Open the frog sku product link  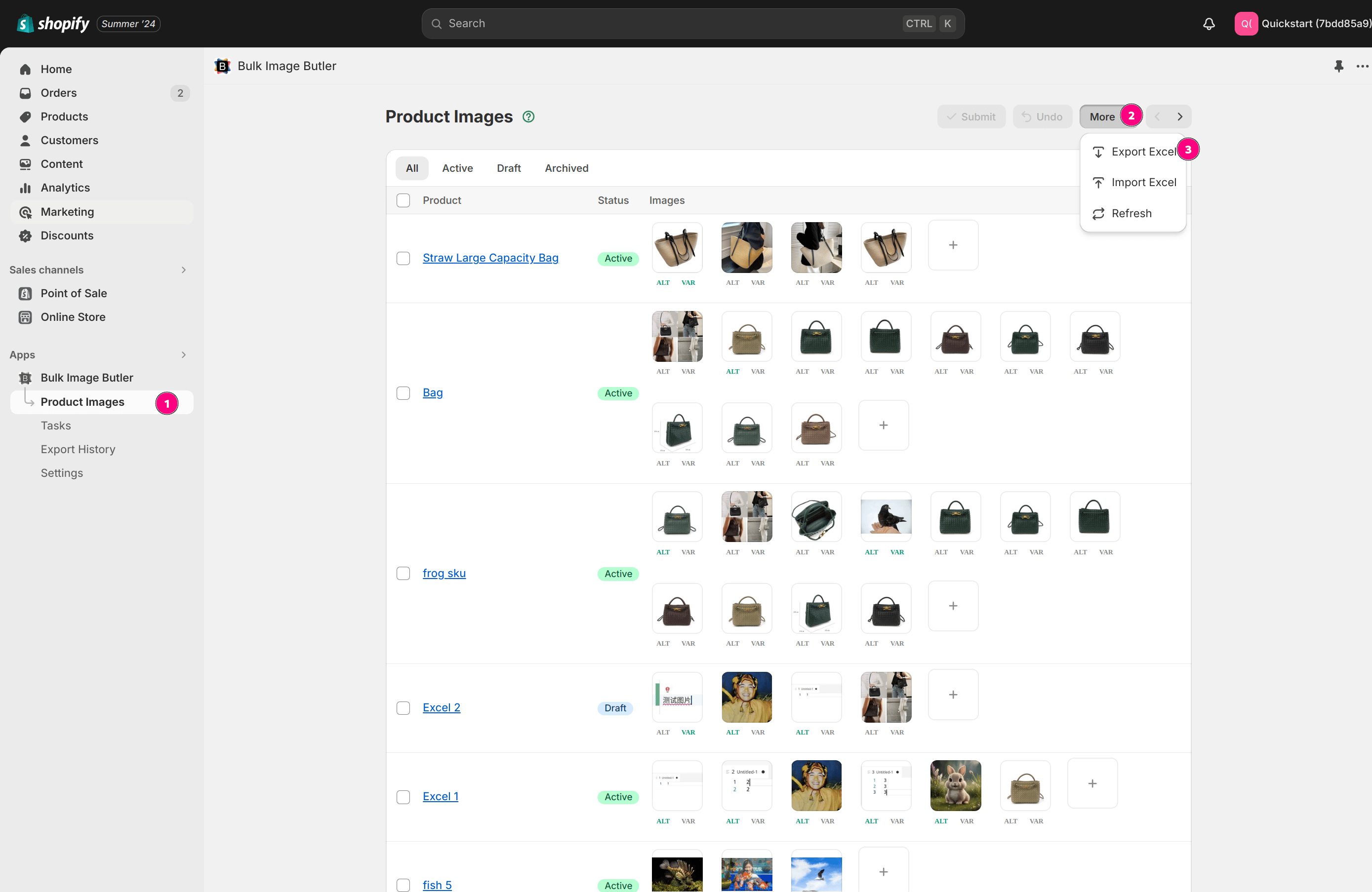(444, 573)
